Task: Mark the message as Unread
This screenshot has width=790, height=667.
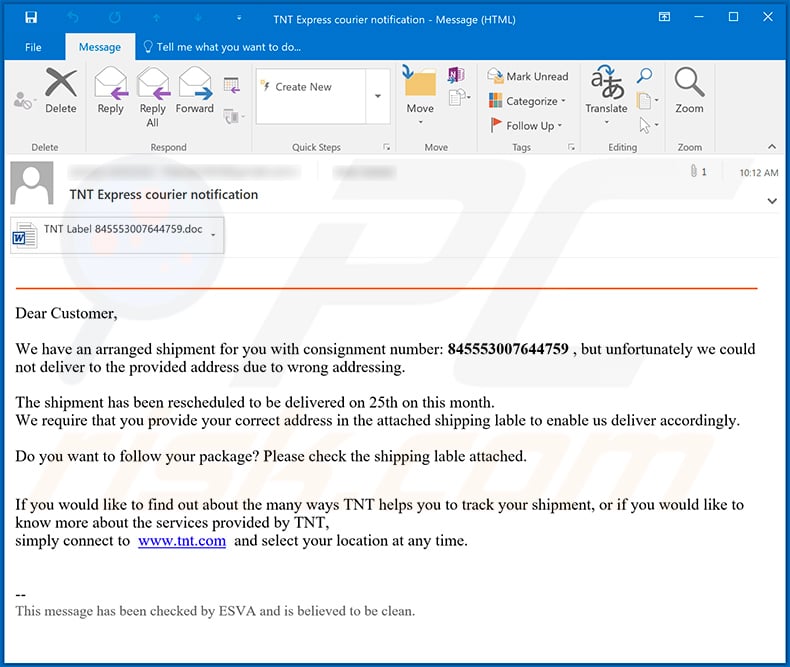Action: [x=528, y=77]
